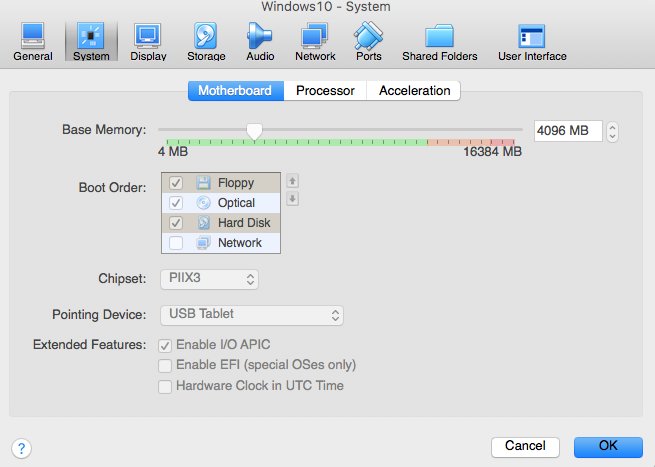
Task: Switch to the Acceleration tab
Action: click(414, 91)
